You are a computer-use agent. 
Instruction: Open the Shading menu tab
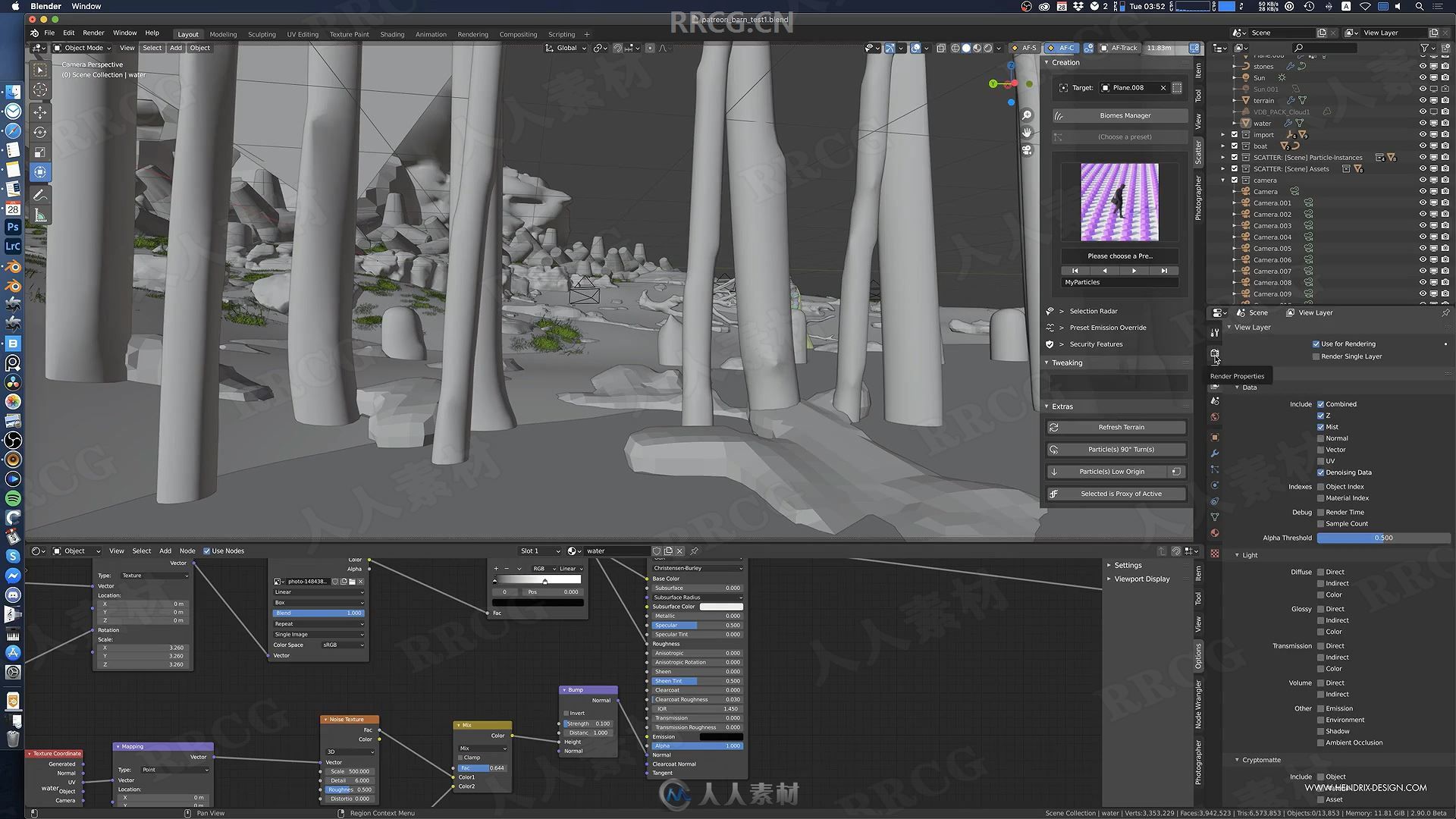(391, 33)
